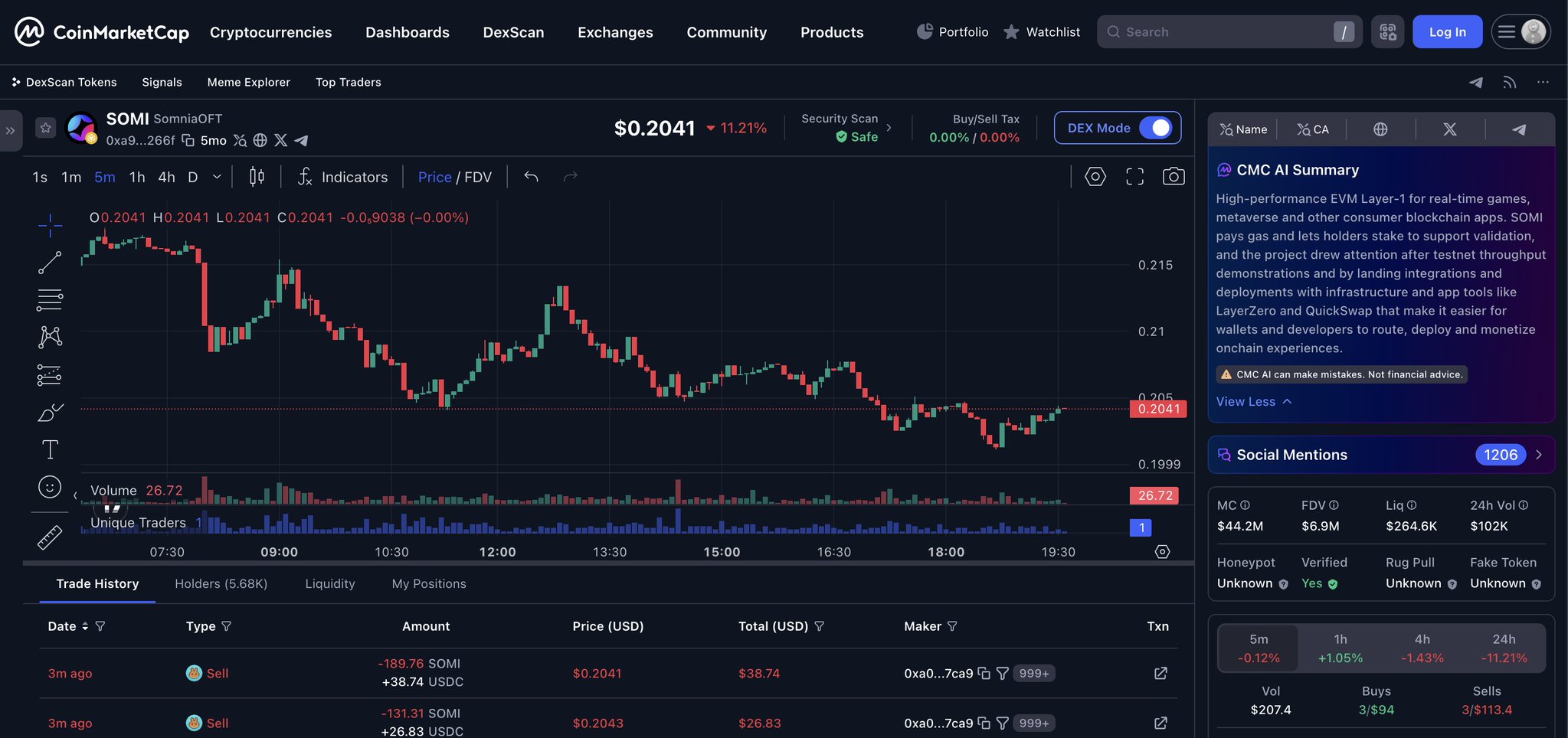The height and width of the screenshot is (738, 1568).
Task: Expand the Social Mentions panel
Action: [1539, 455]
